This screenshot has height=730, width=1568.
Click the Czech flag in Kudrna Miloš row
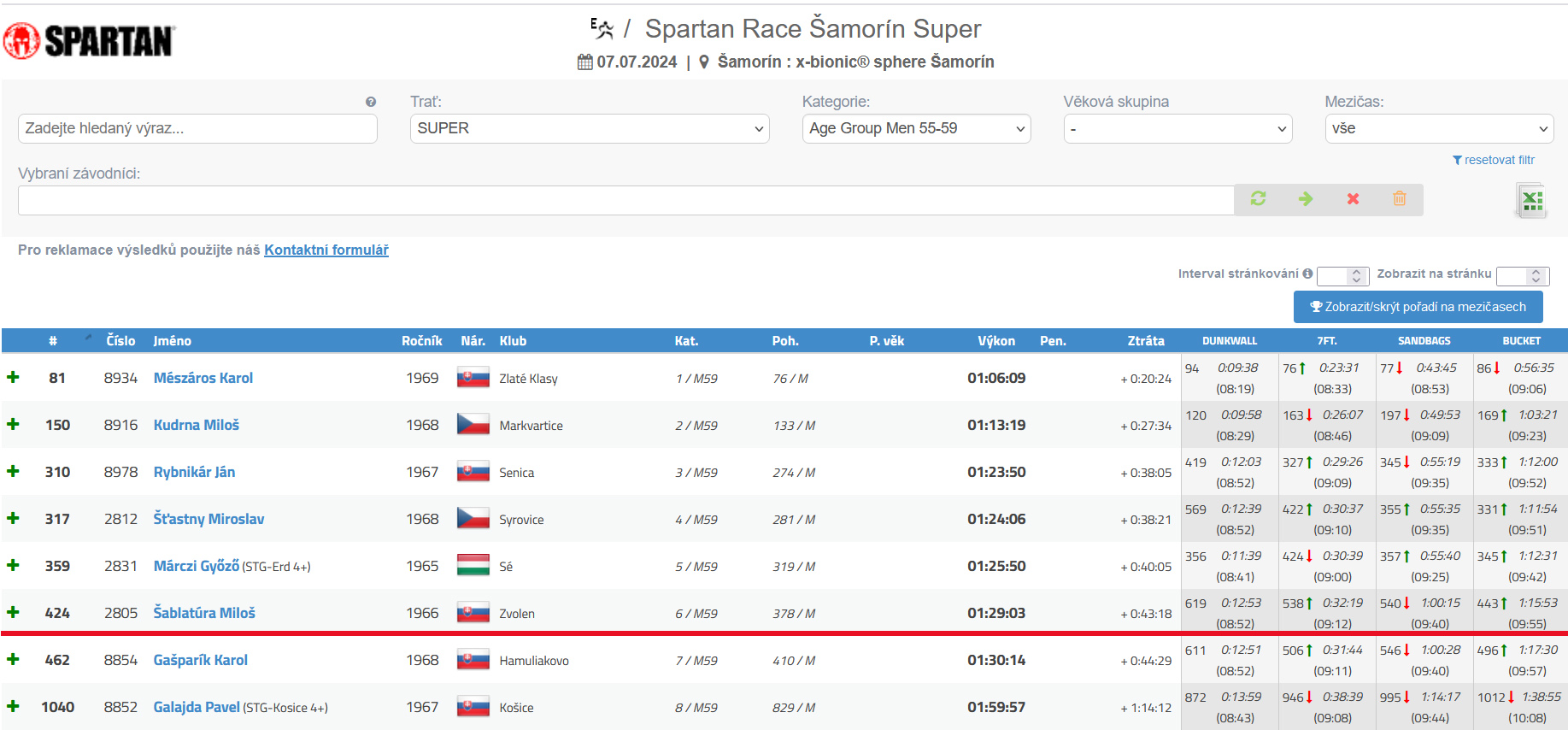(473, 425)
